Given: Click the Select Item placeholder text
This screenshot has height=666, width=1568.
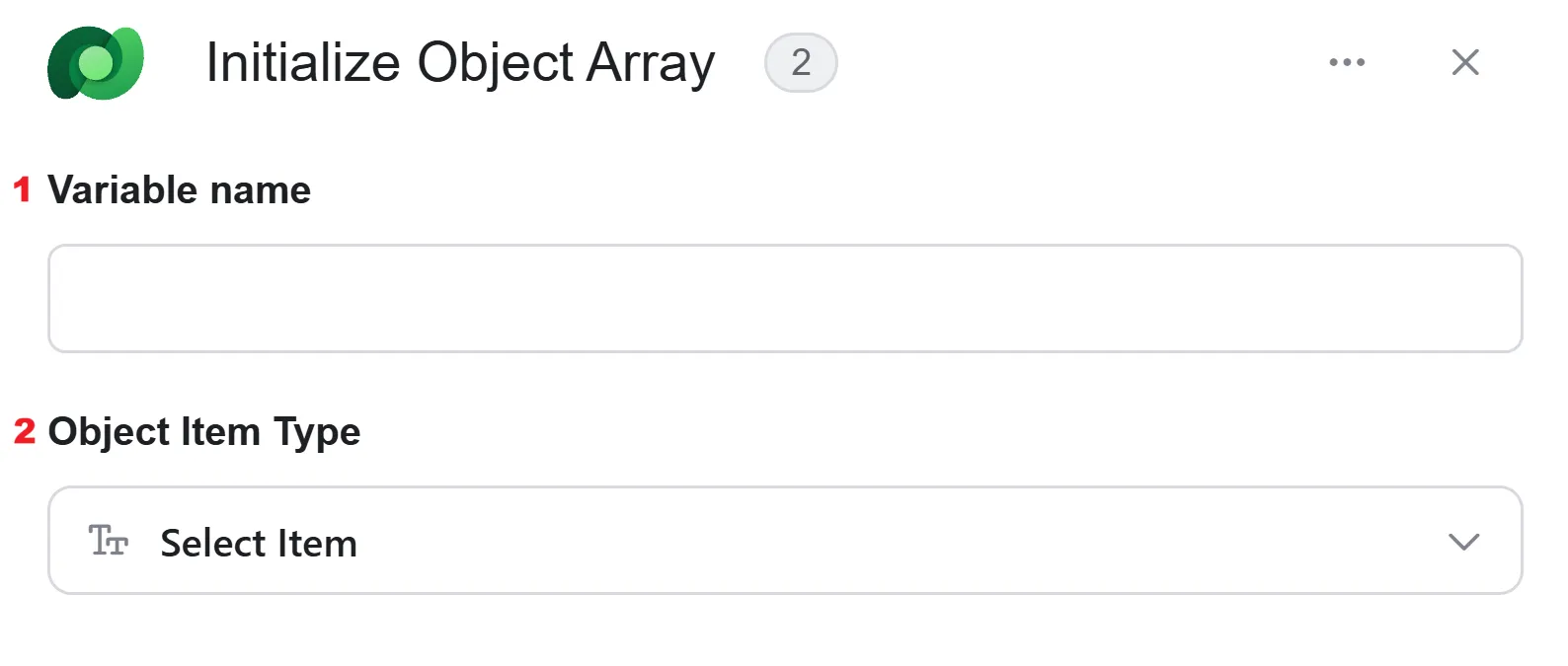Looking at the screenshot, I should pyautogui.click(x=259, y=544).
